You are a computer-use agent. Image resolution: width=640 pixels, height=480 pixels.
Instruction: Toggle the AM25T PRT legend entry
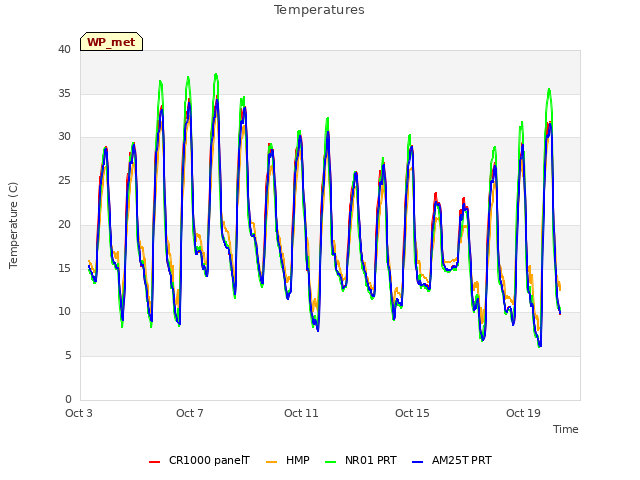[452, 460]
